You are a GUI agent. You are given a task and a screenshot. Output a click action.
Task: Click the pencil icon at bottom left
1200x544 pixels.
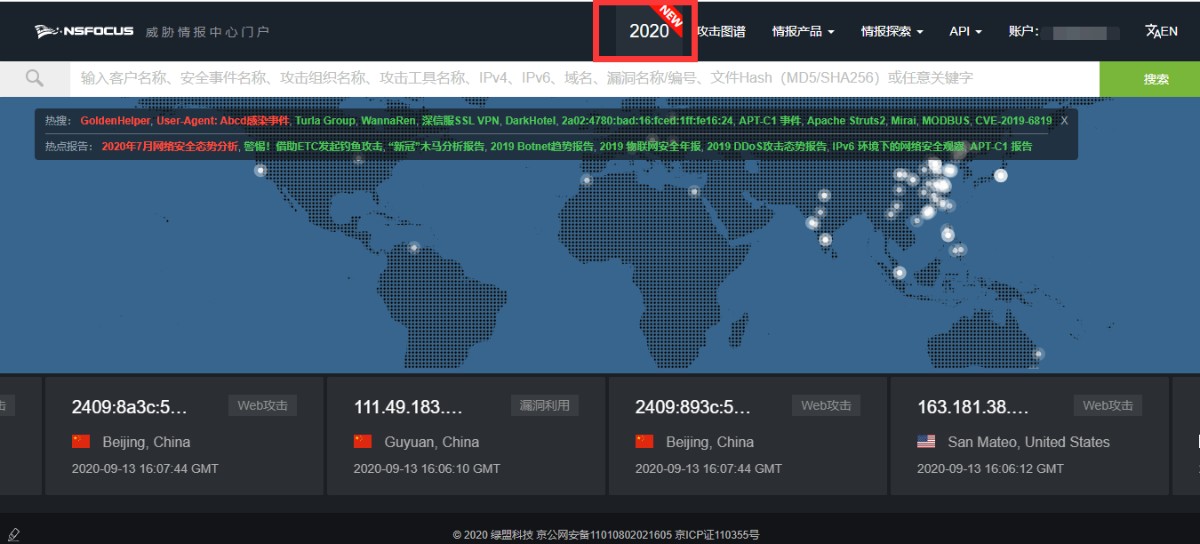pos(13,534)
